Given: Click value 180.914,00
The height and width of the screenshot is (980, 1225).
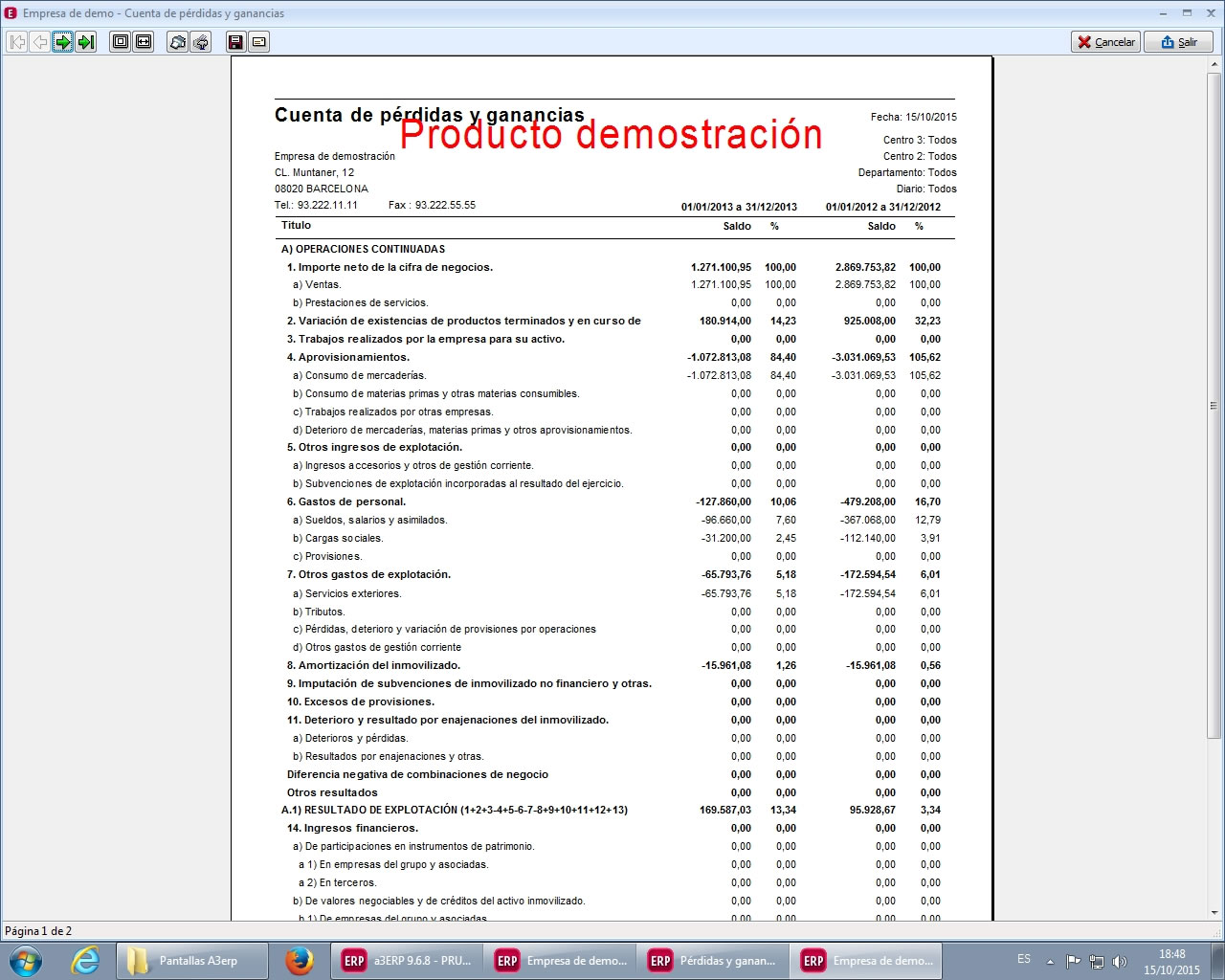Looking at the screenshot, I should click(x=725, y=321).
